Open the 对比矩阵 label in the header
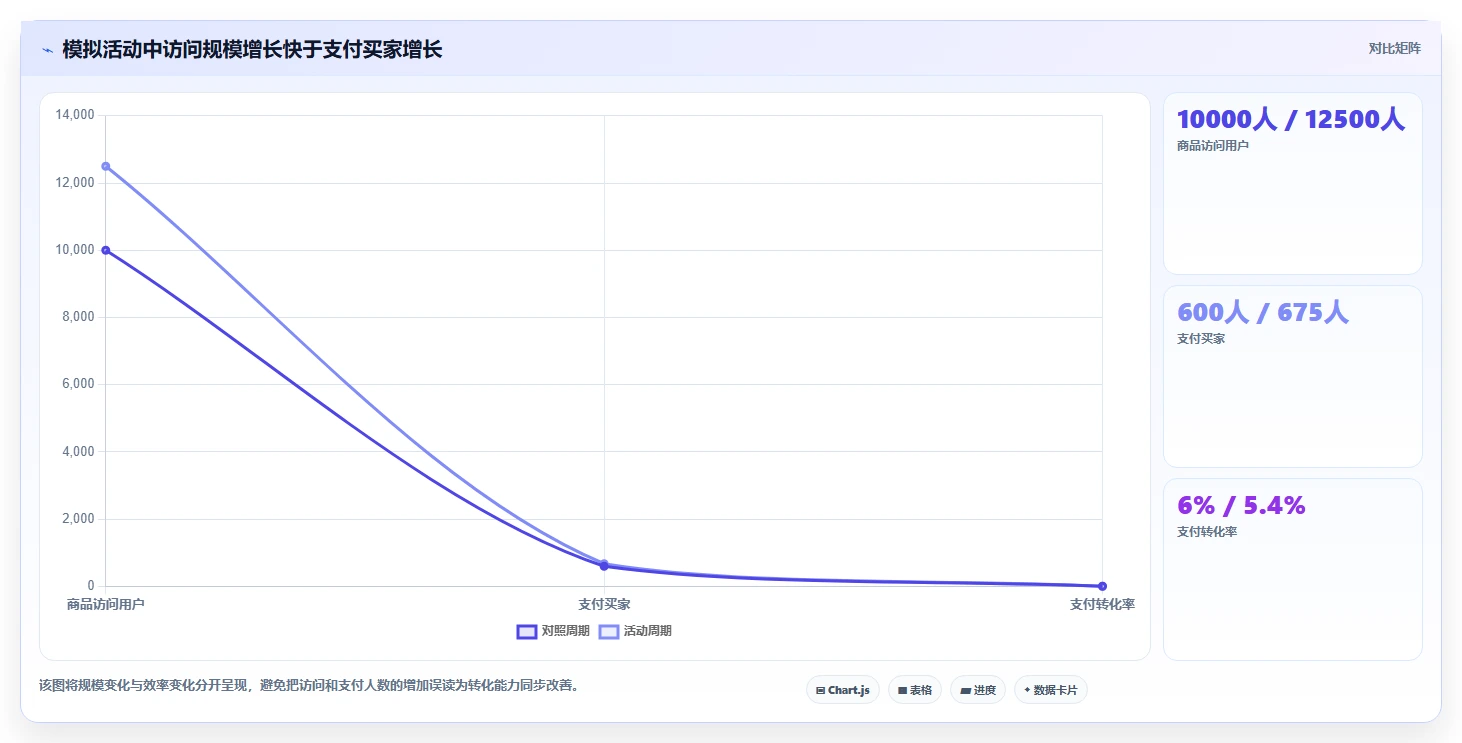This screenshot has width=1462, height=743. (x=1394, y=48)
